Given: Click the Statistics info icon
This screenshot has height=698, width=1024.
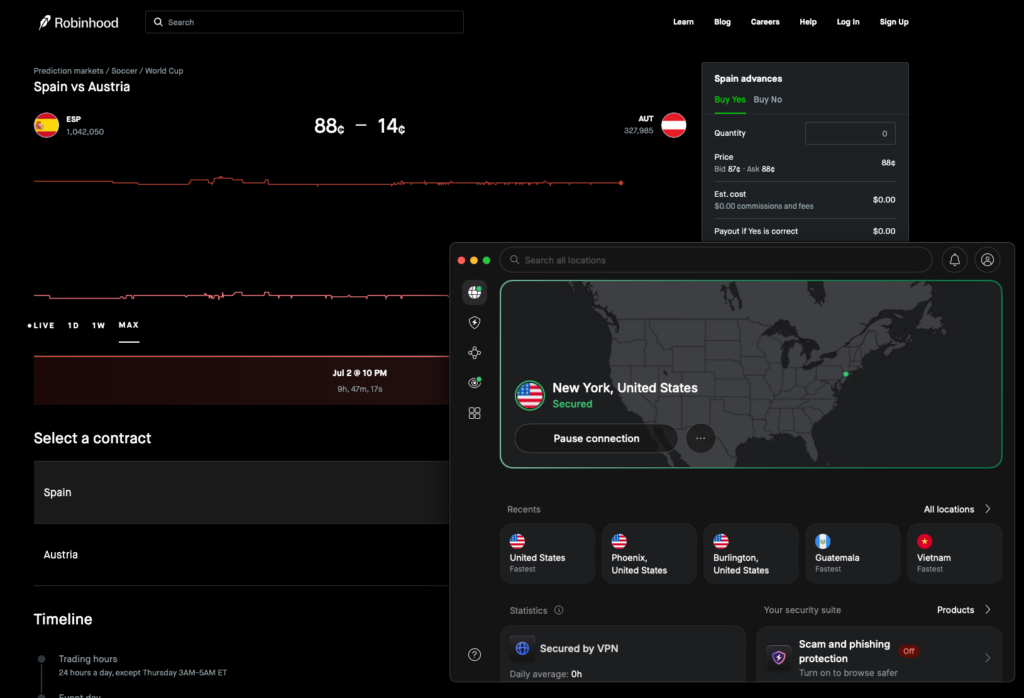Looking at the screenshot, I should tap(559, 611).
